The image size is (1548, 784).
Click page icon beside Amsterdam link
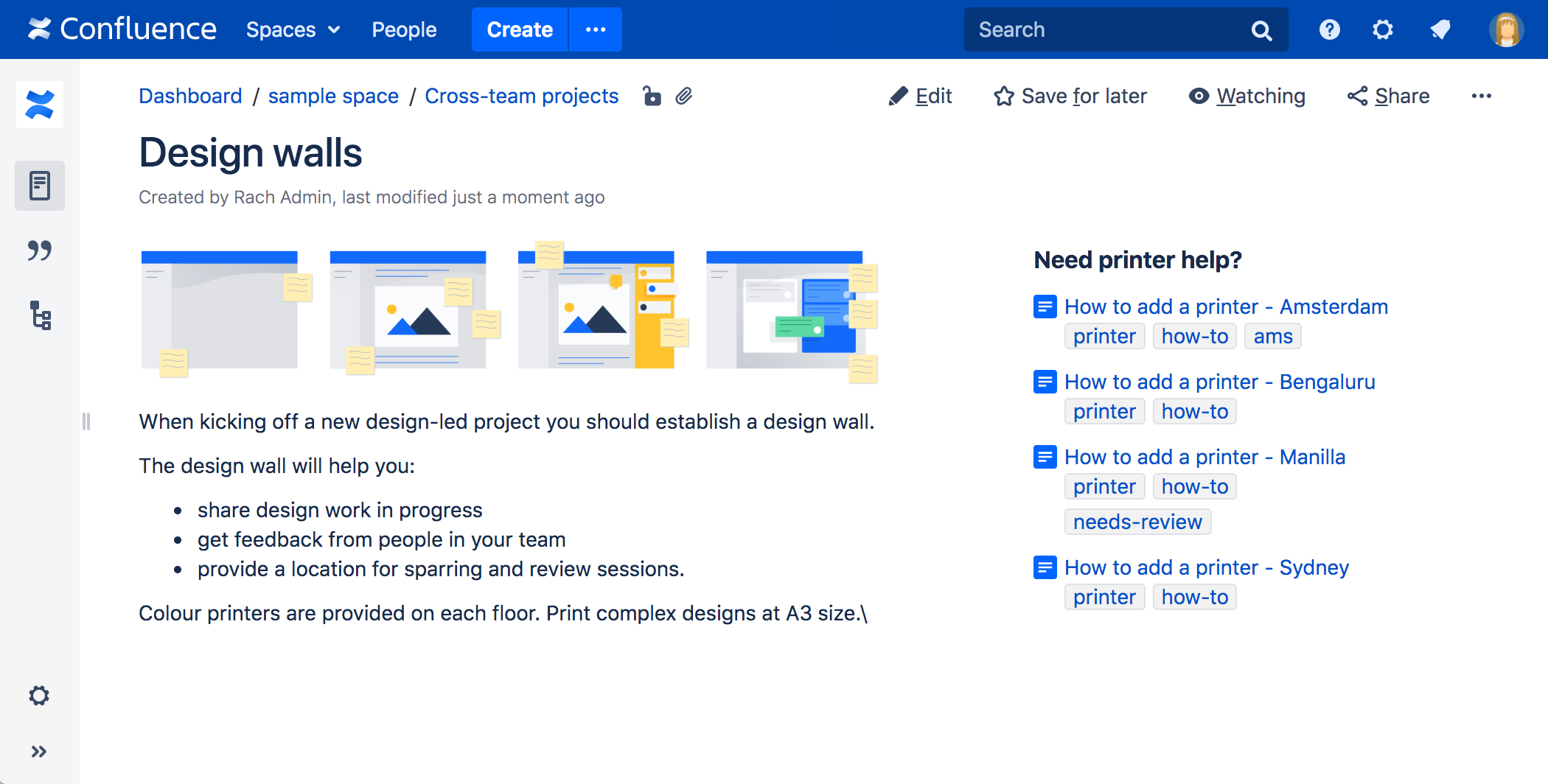pyautogui.click(x=1045, y=307)
